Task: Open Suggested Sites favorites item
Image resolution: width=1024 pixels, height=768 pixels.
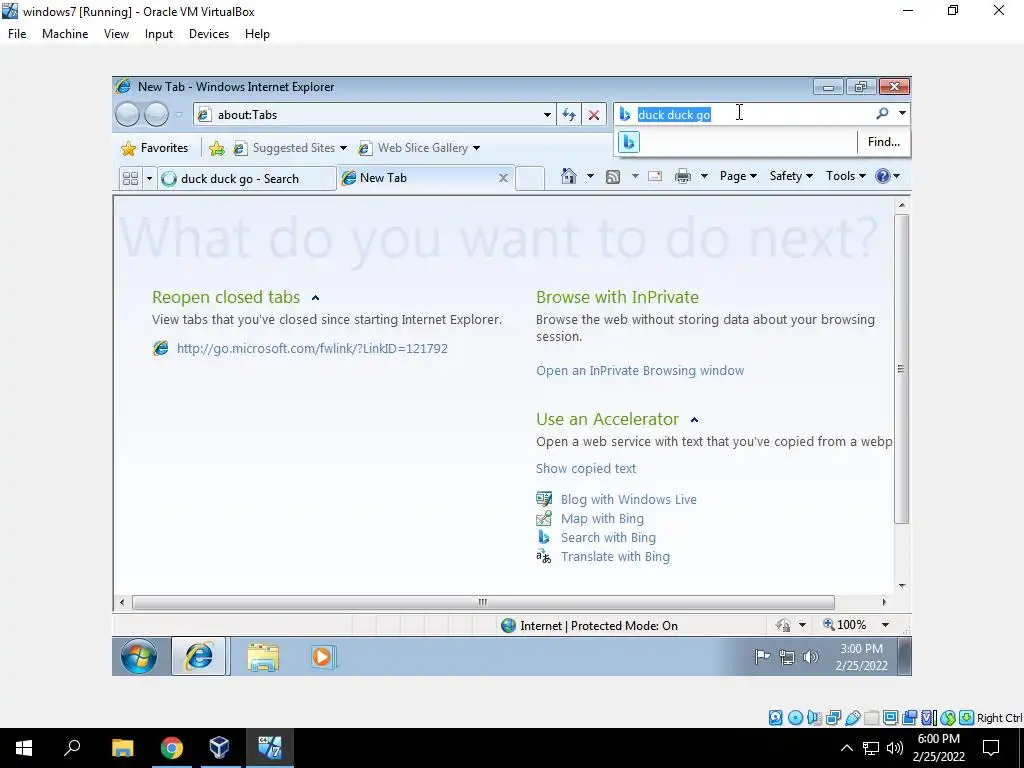Action: [x=290, y=148]
